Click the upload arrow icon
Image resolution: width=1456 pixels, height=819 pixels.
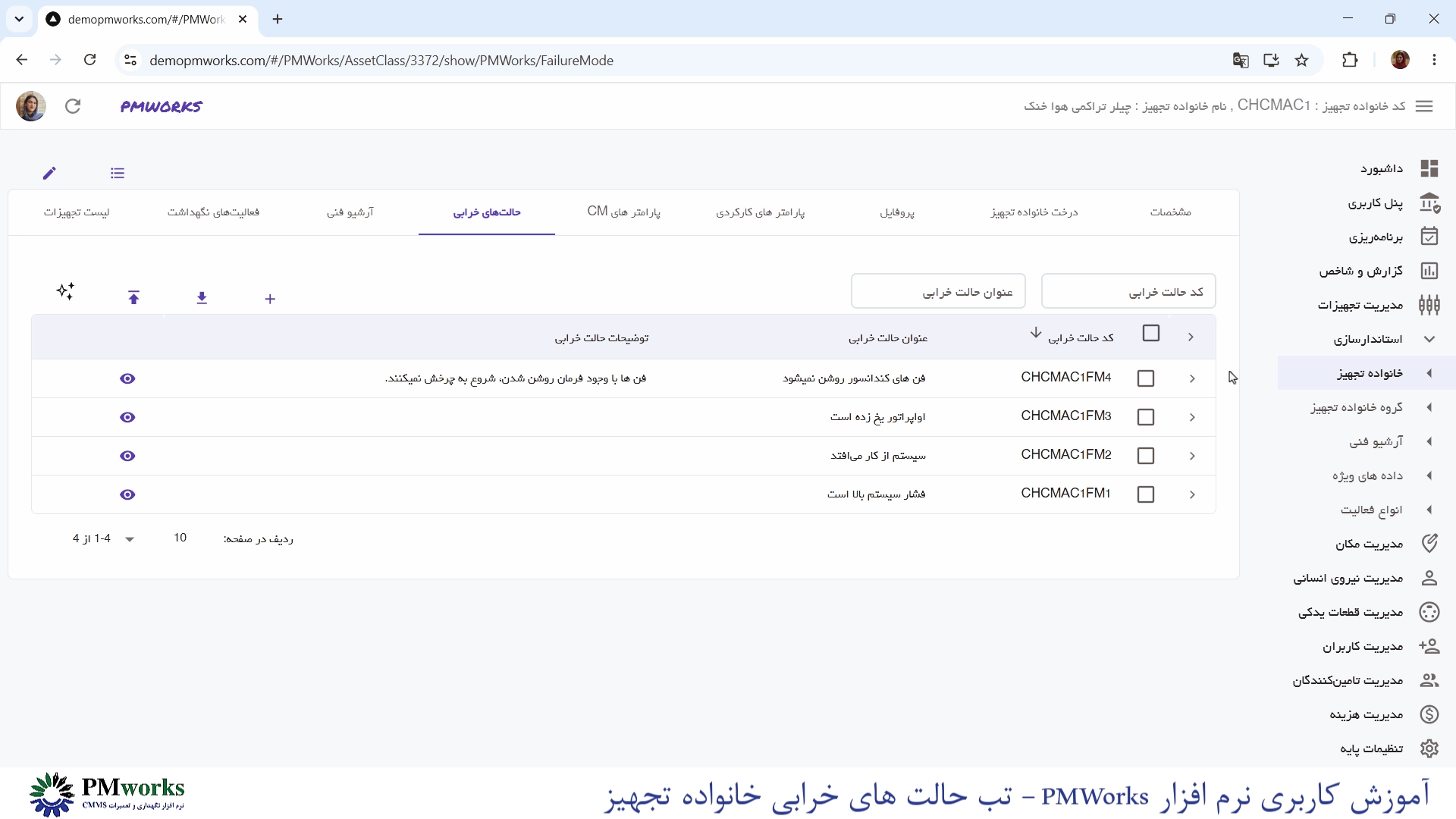click(134, 298)
